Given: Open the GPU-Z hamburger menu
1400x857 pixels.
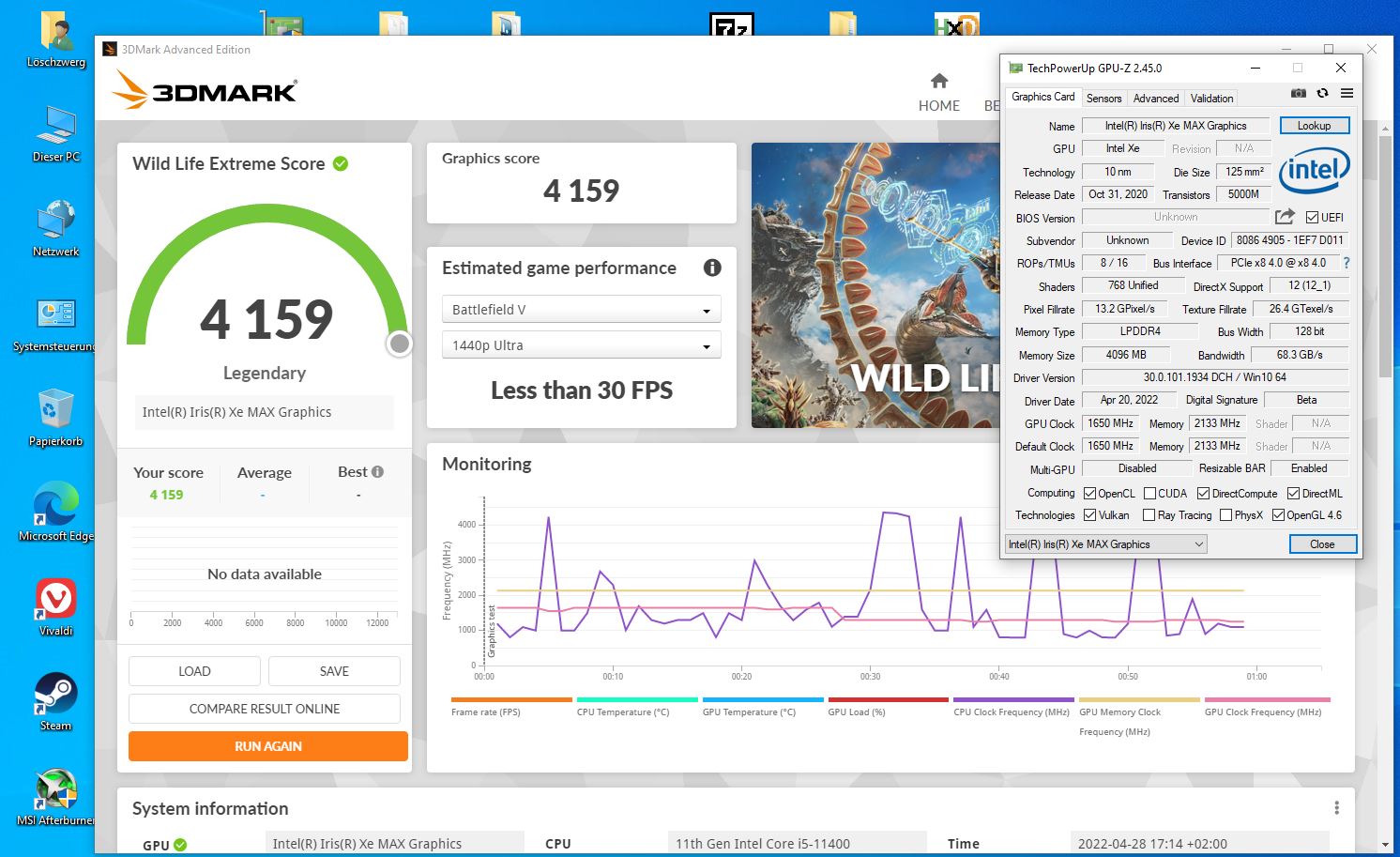Looking at the screenshot, I should tap(1347, 93).
